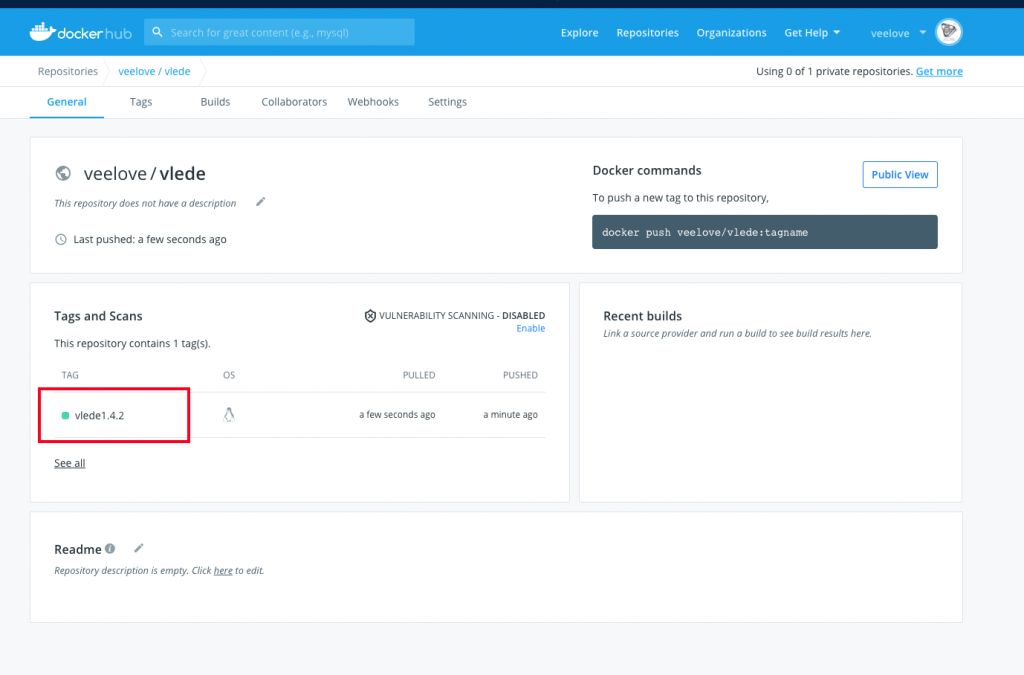Edit repository description with pencil icon
The height and width of the screenshot is (675, 1024).
click(261, 202)
